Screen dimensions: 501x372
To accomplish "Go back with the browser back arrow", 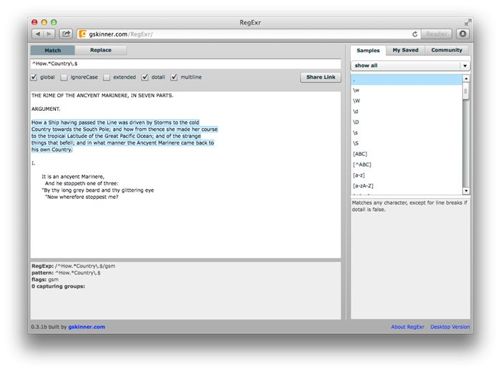I will coord(38,34).
